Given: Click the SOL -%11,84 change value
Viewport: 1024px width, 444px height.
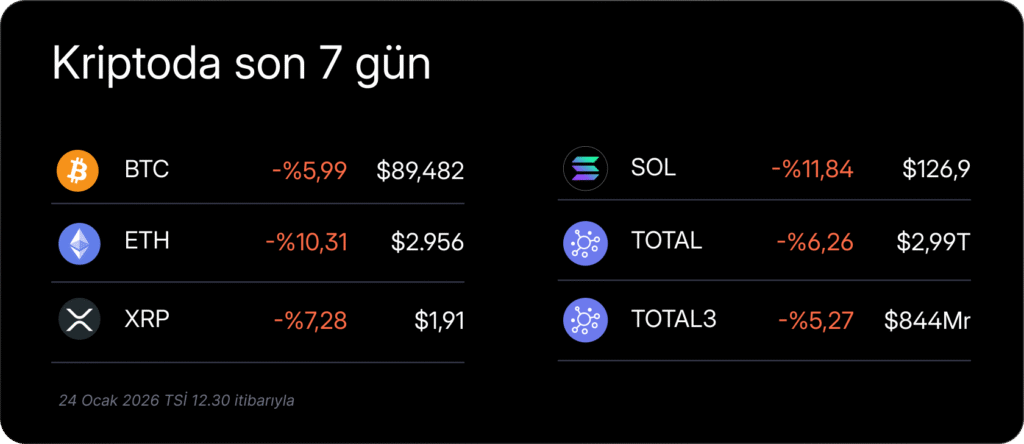Looking at the screenshot, I should (x=812, y=169).
